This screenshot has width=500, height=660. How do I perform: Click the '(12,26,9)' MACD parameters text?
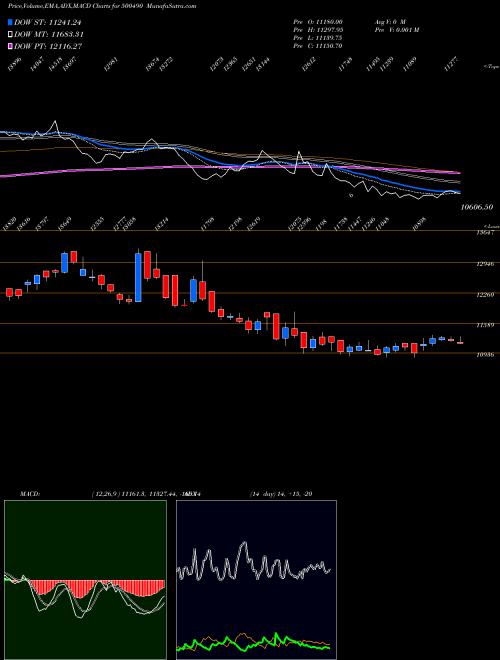click(104, 494)
